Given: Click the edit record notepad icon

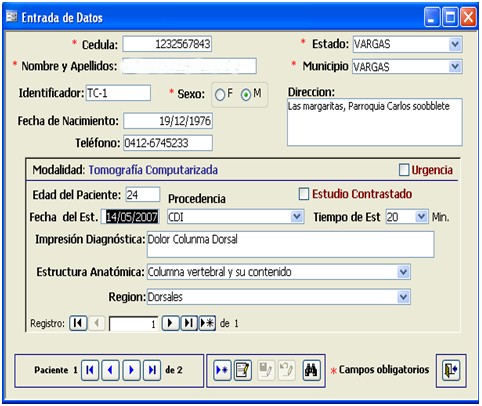Looking at the screenshot, I should (x=243, y=370).
